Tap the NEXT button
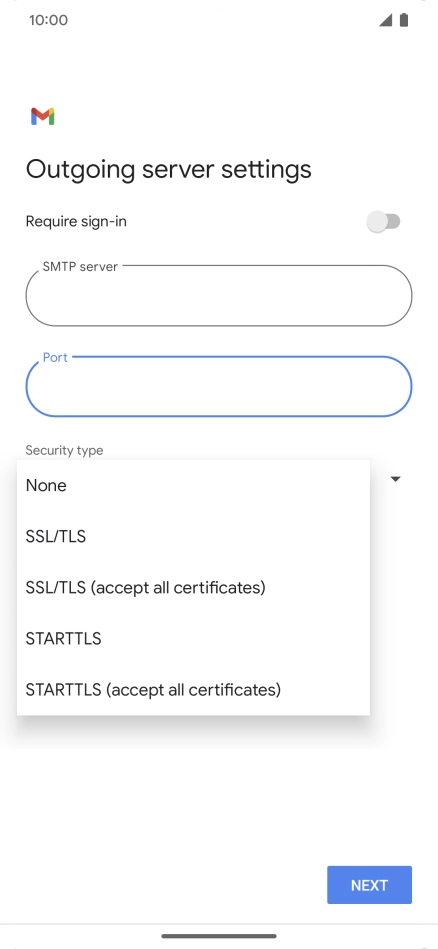The height and width of the screenshot is (949, 438). pos(370,885)
